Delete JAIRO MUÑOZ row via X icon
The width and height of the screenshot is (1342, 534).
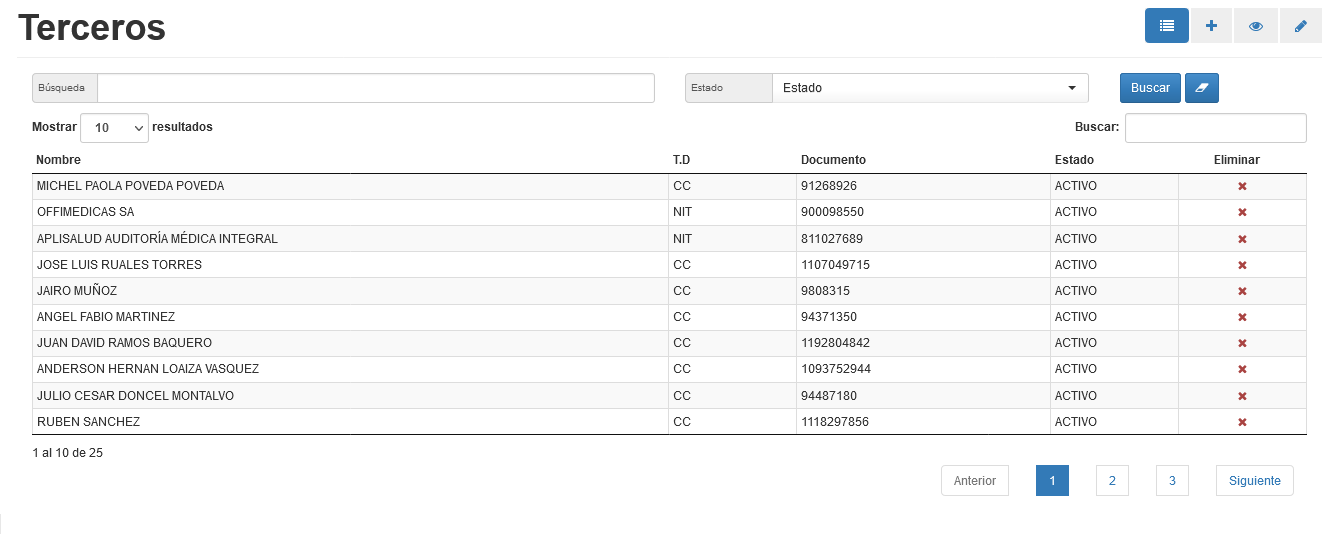(x=1242, y=291)
